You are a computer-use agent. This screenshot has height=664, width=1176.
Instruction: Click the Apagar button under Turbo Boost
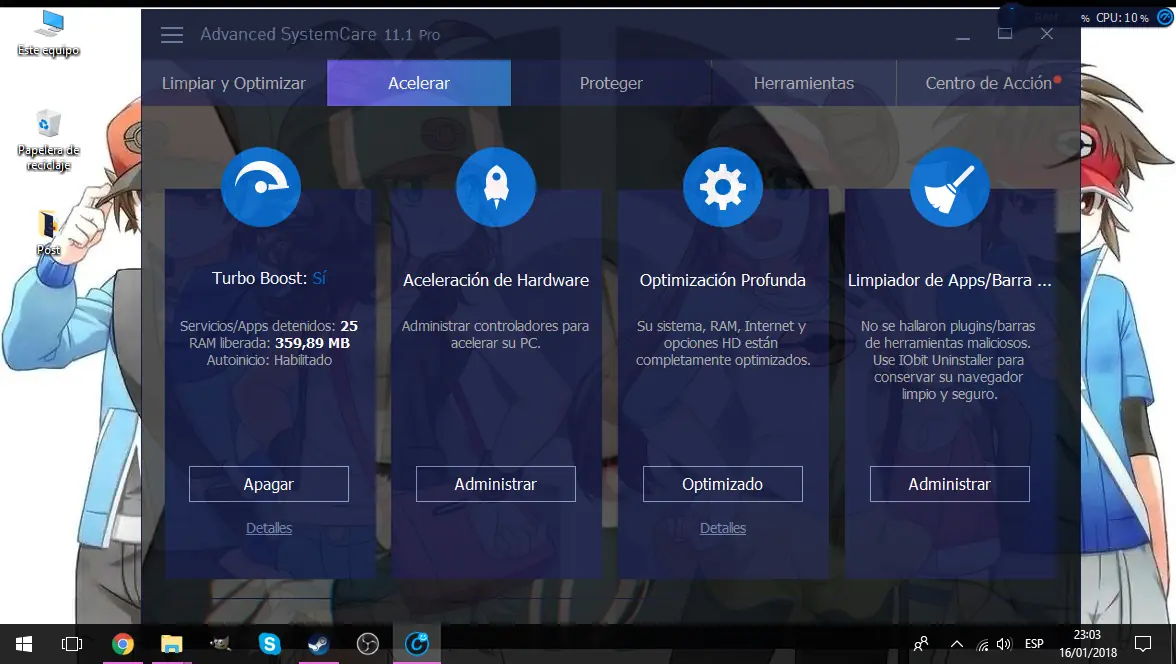pos(268,483)
